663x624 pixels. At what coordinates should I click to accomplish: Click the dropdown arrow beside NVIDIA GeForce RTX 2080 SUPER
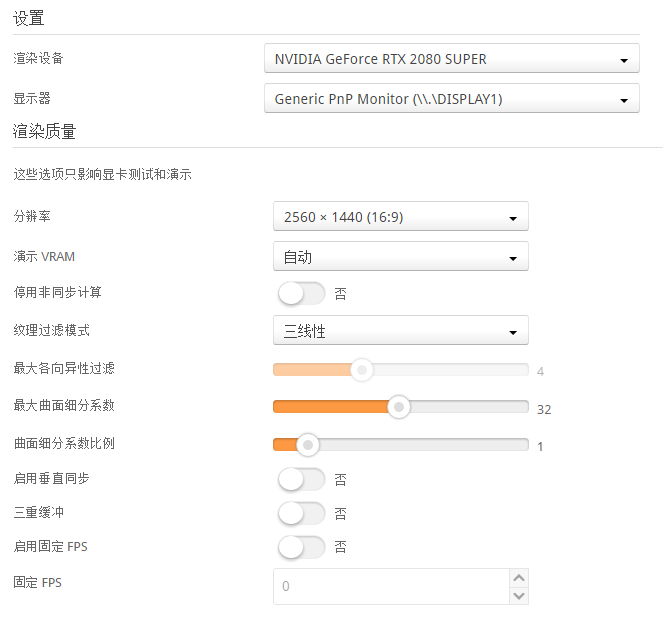pos(623,60)
